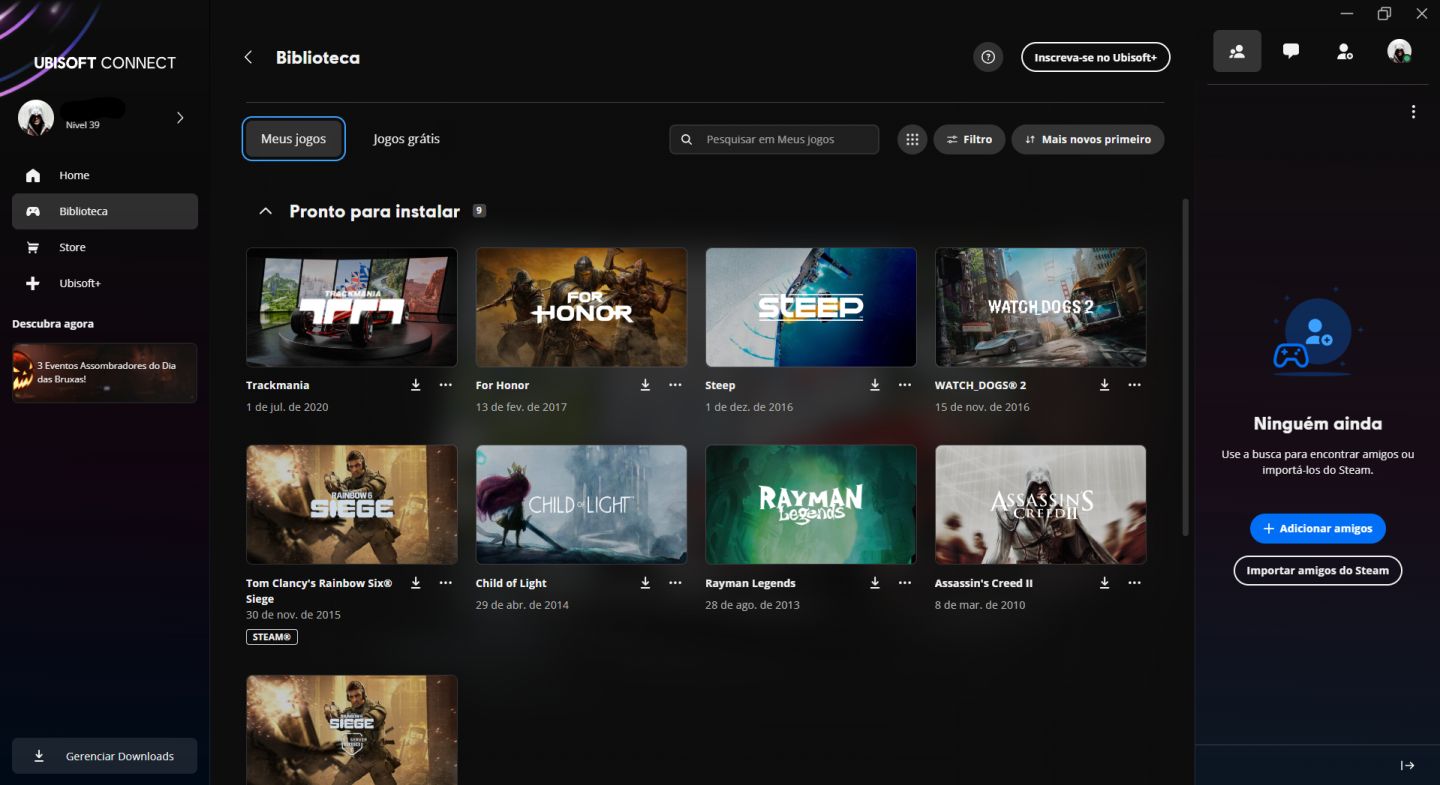Open the help question mark icon
Screen dimensions: 1440x785
click(x=988, y=58)
